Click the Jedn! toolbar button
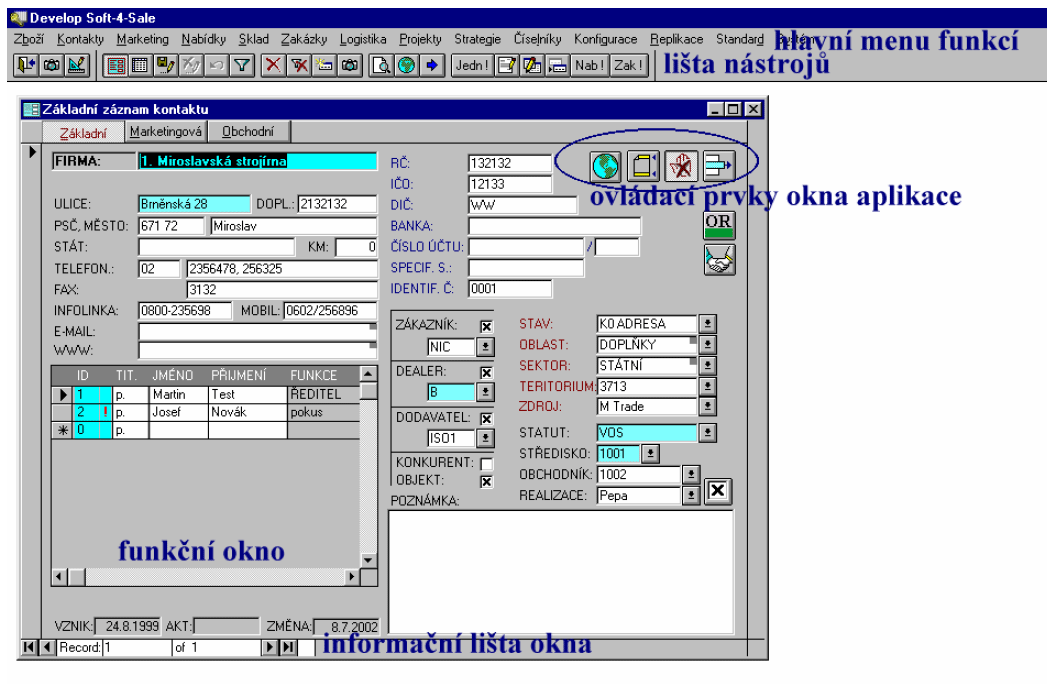This screenshot has width=1054, height=684. point(473,66)
